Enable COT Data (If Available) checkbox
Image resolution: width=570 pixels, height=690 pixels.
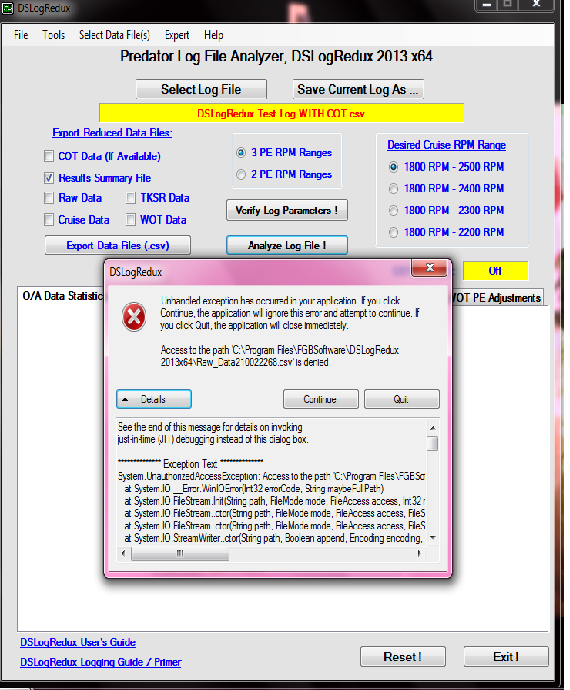[49, 156]
